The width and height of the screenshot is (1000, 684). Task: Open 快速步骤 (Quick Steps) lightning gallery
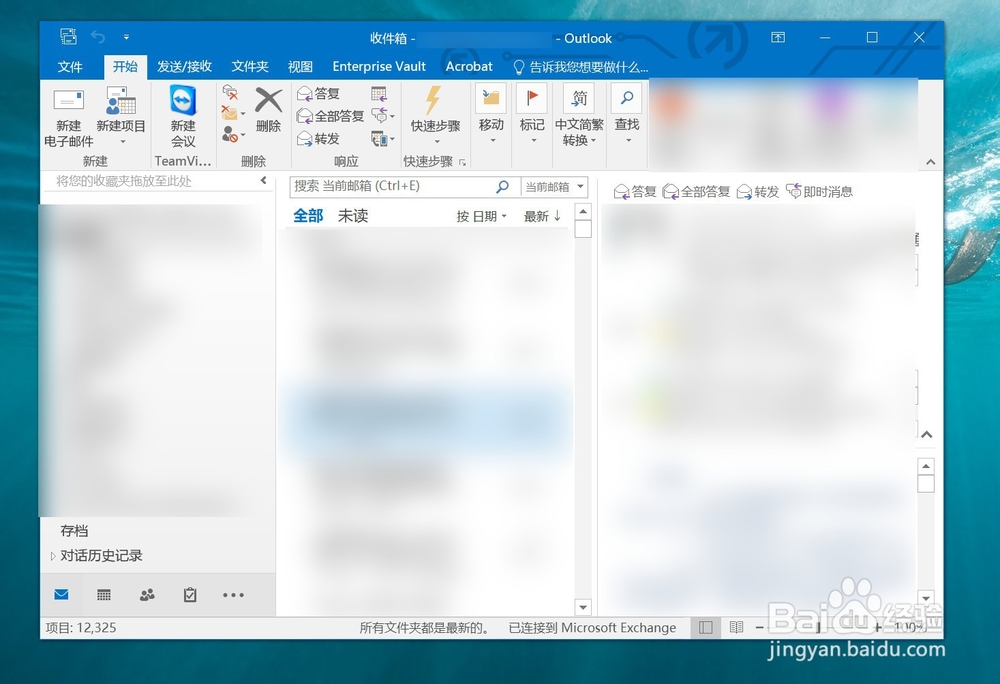[435, 115]
